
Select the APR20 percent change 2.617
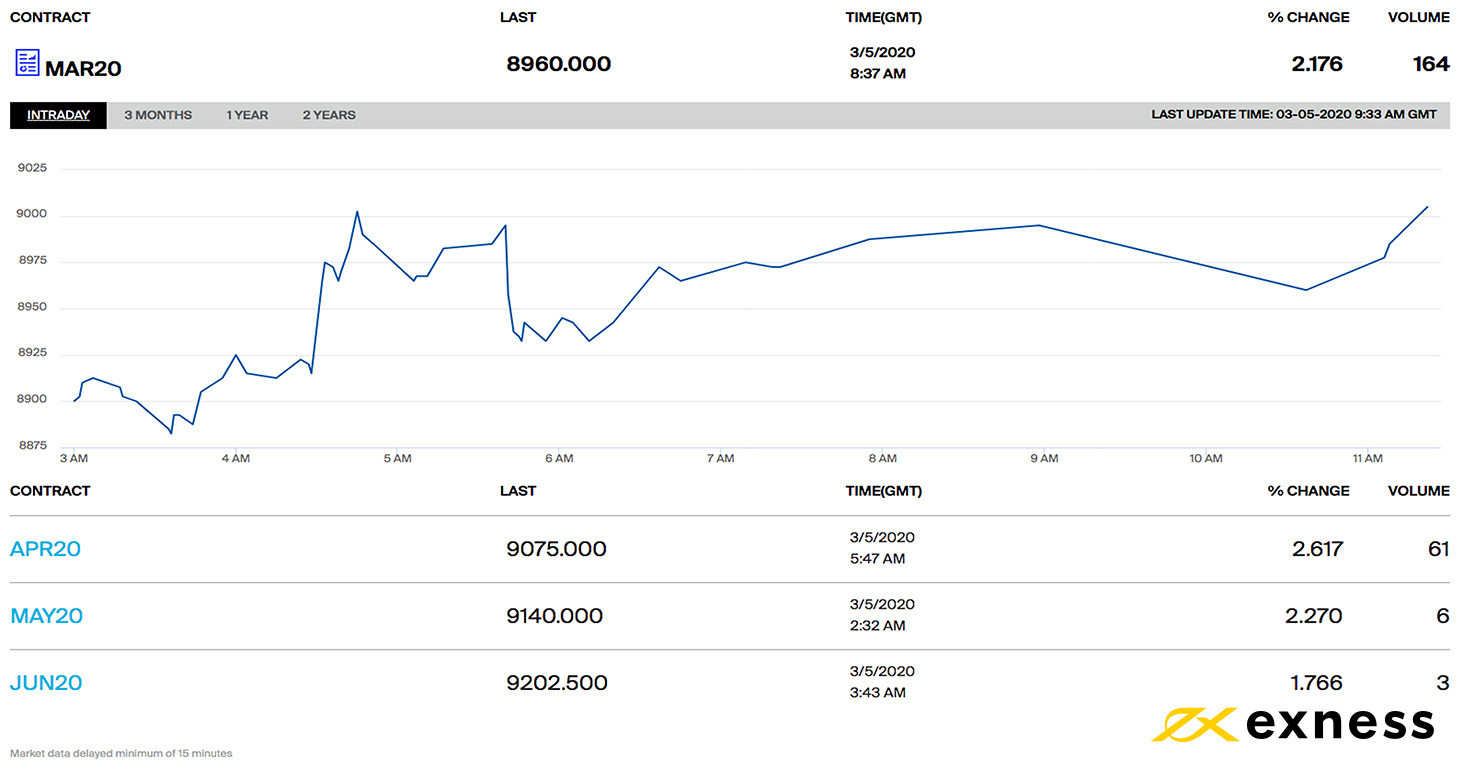pyautogui.click(x=1317, y=549)
